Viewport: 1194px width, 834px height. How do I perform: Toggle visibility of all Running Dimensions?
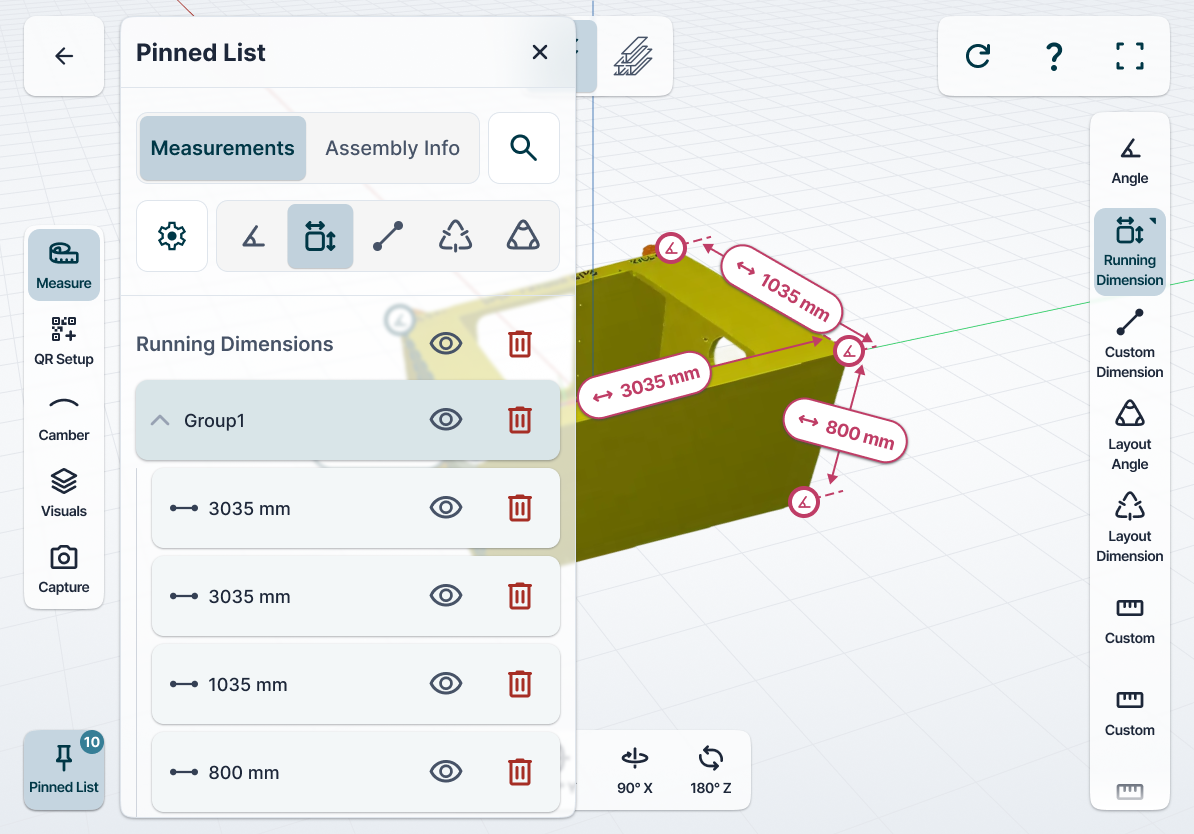[445, 344]
